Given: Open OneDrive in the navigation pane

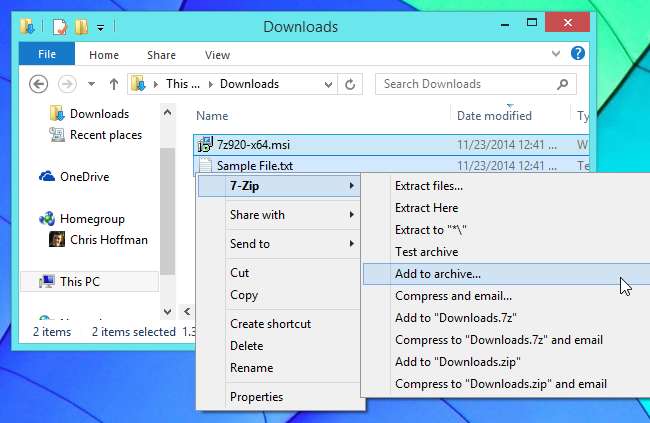Looking at the screenshot, I should (x=85, y=176).
